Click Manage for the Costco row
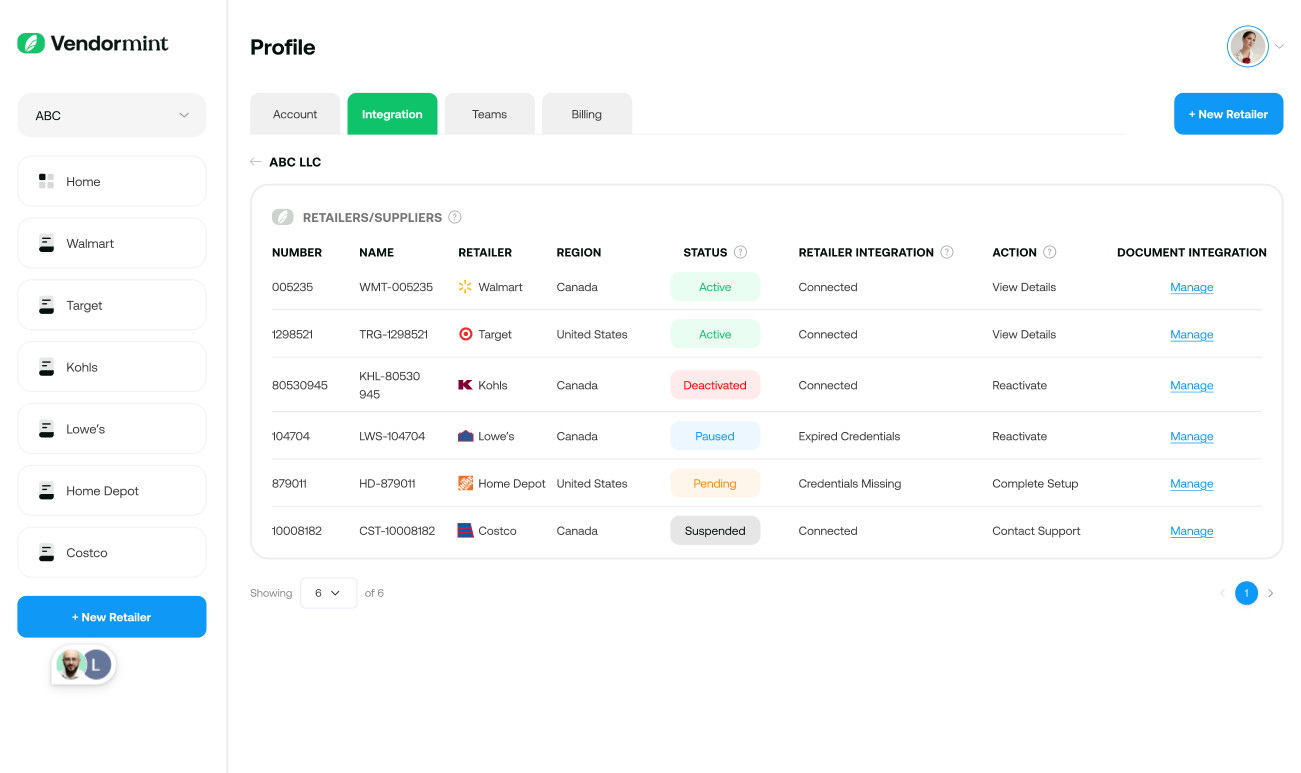This screenshot has height=773, width=1301. (1192, 531)
